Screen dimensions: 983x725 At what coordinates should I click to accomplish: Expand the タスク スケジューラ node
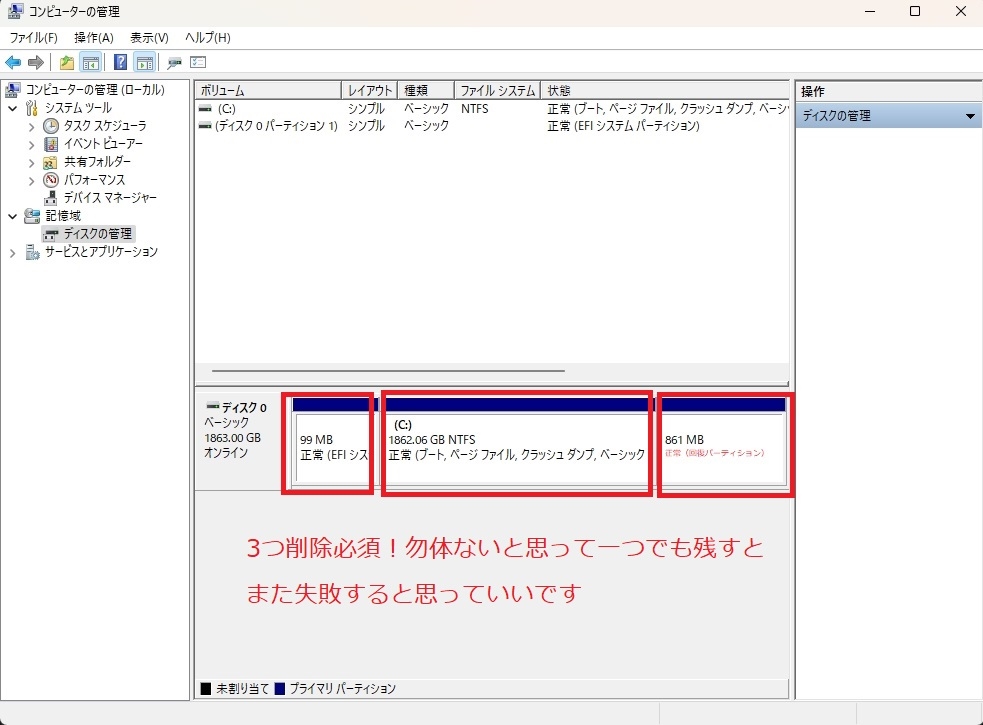(x=31, y=127)
